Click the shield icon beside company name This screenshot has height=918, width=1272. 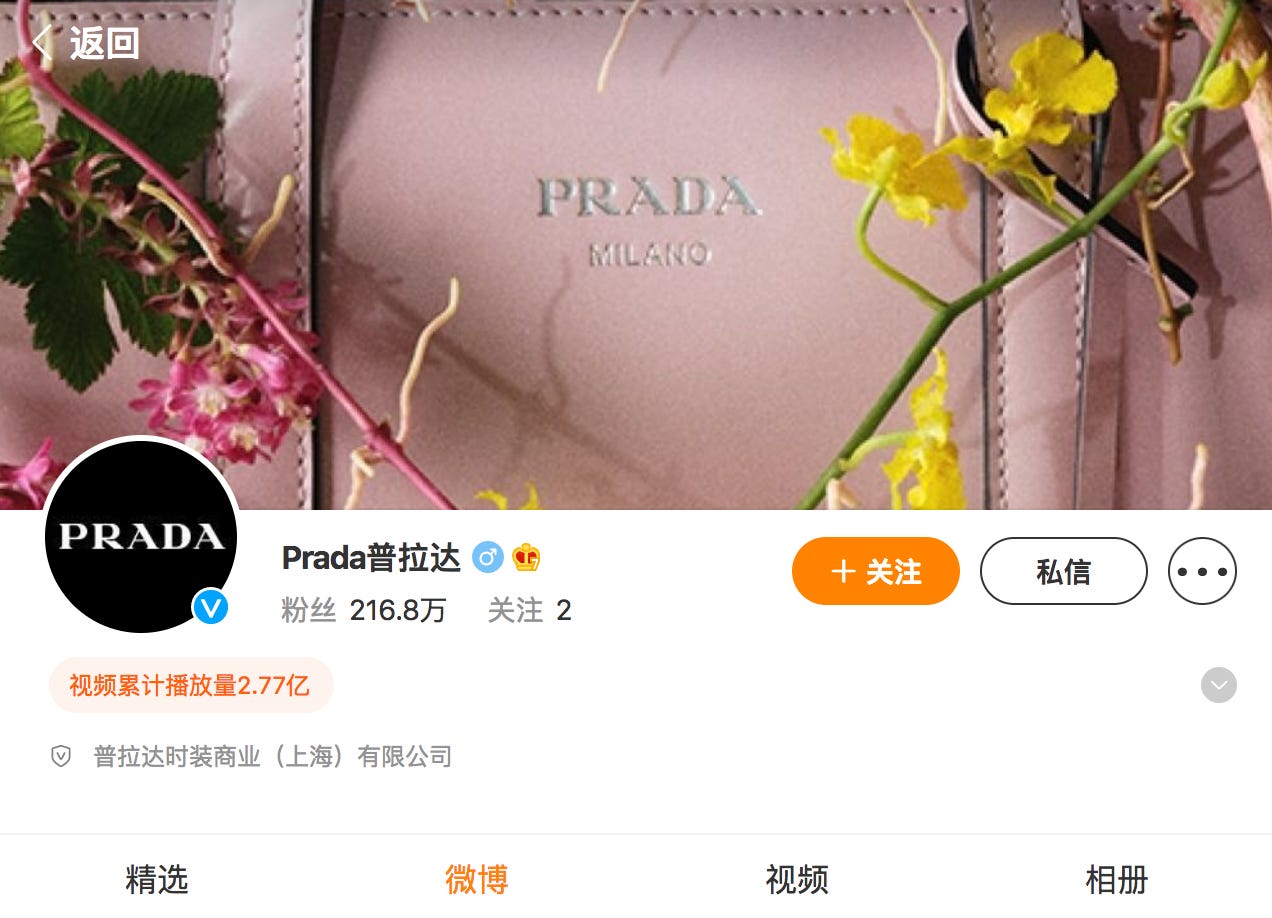pyautogui.click(x=61, y=756)
